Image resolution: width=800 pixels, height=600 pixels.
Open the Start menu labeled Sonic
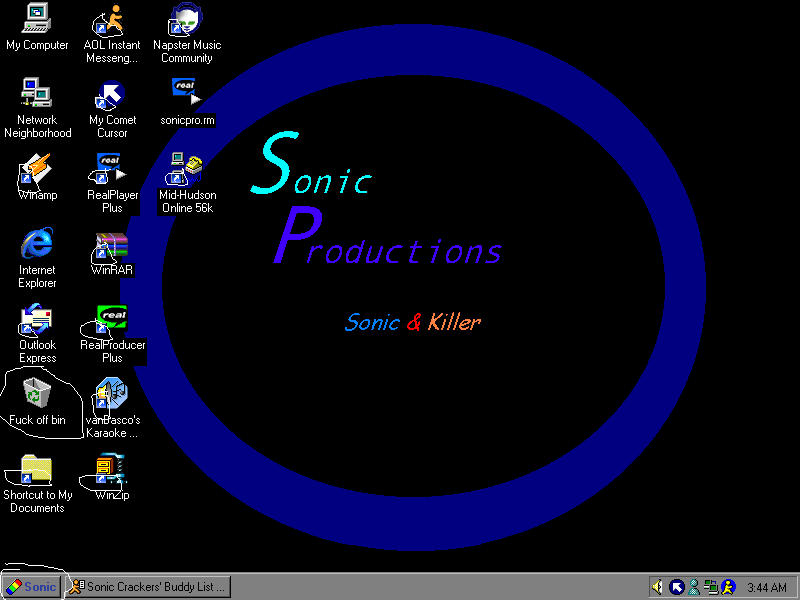click(x=31, y=587)
